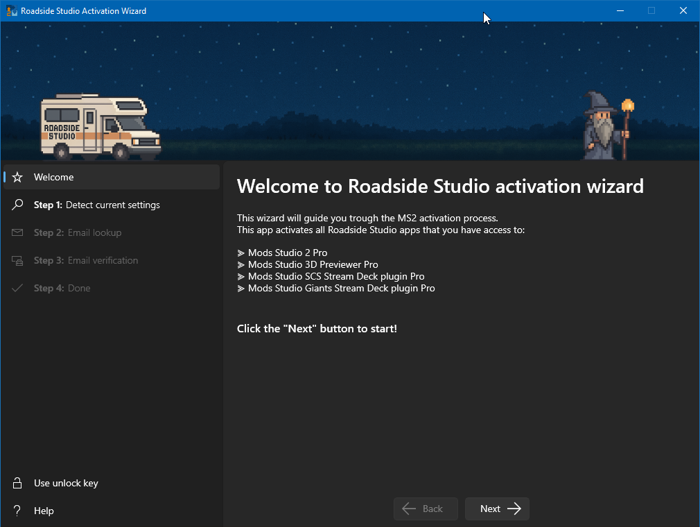The width and height of the screenshot is (700, 527).
Task: Close the Activation Wizard window
Action: point(683,11)
